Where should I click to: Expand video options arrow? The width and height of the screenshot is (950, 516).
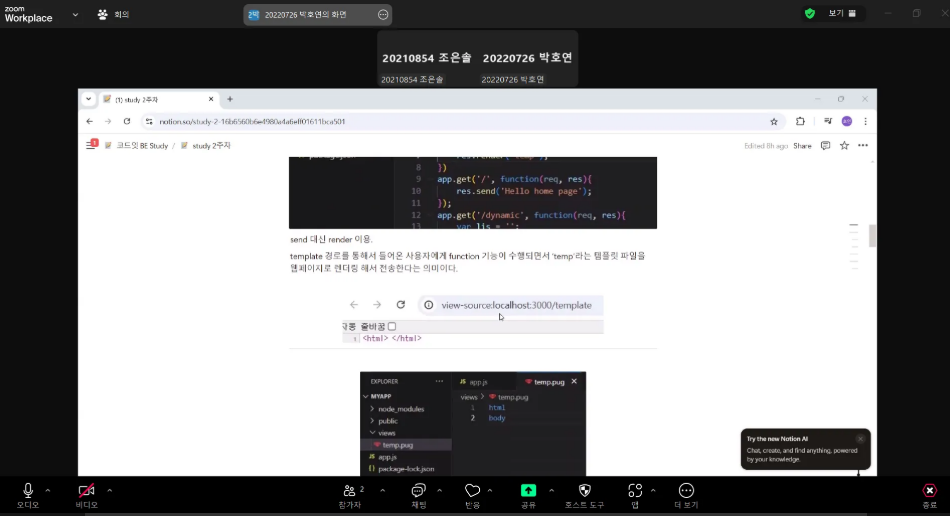(x=110, y=491)
